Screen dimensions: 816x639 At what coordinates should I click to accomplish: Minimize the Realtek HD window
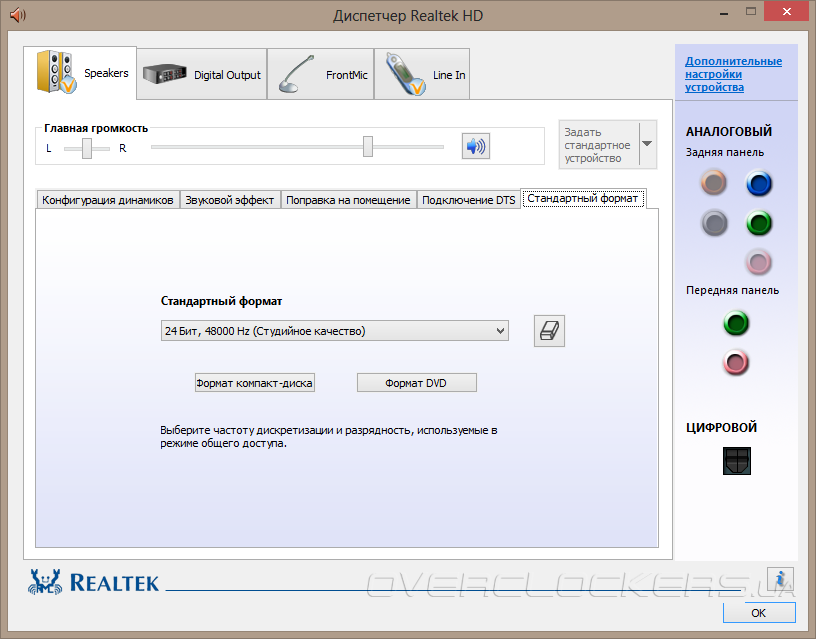pos(723,13)
